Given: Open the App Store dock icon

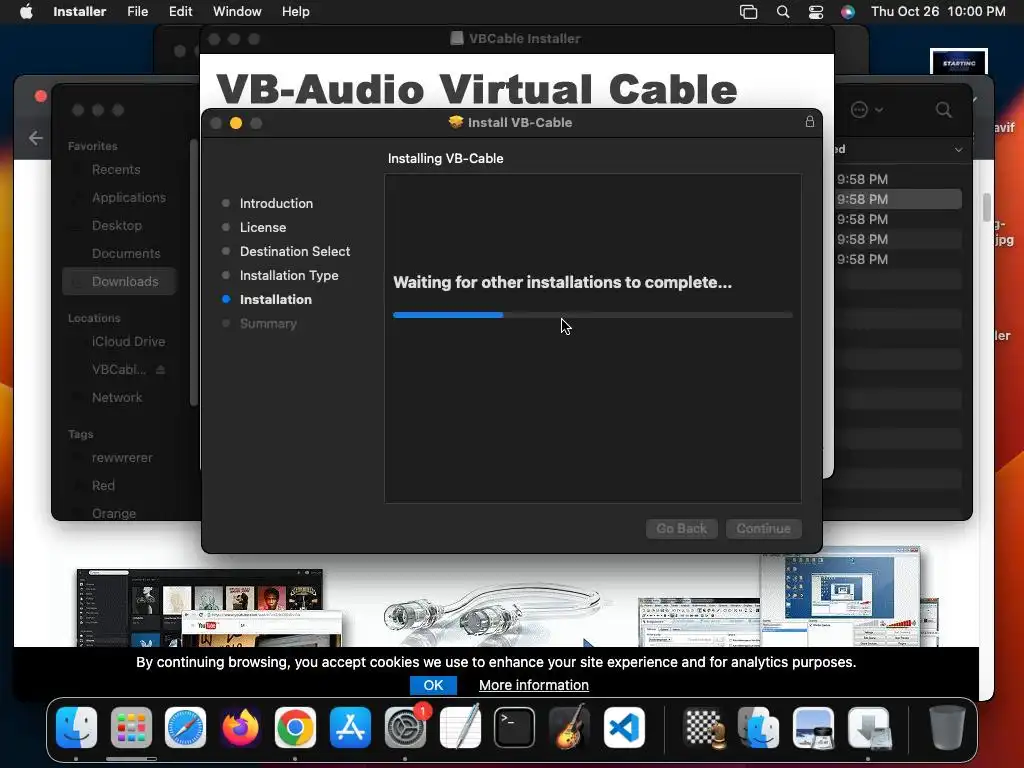Looking at the screenshot, I should [x=350, y=727].
